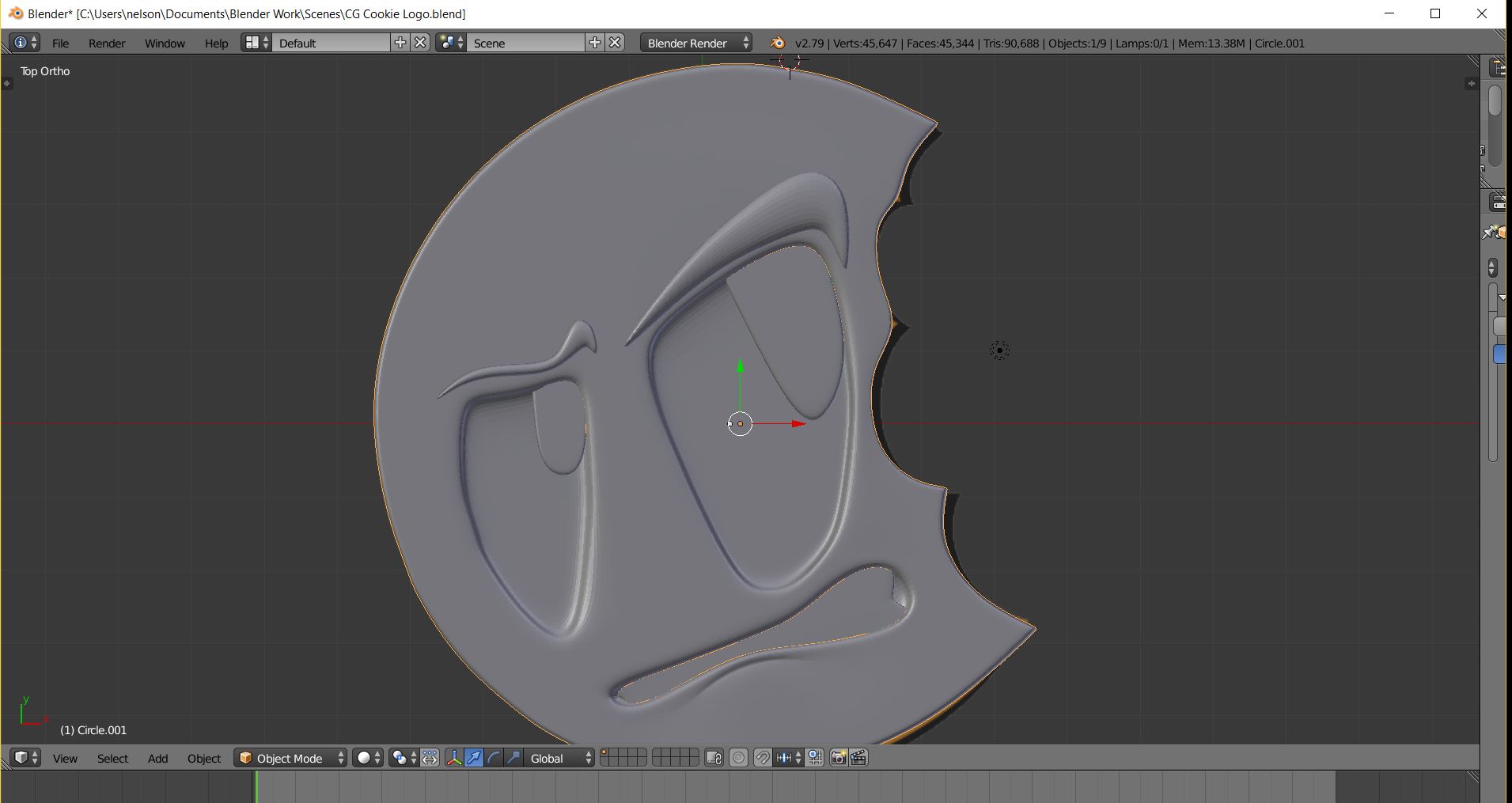Open the Window menu

[165, 44]
